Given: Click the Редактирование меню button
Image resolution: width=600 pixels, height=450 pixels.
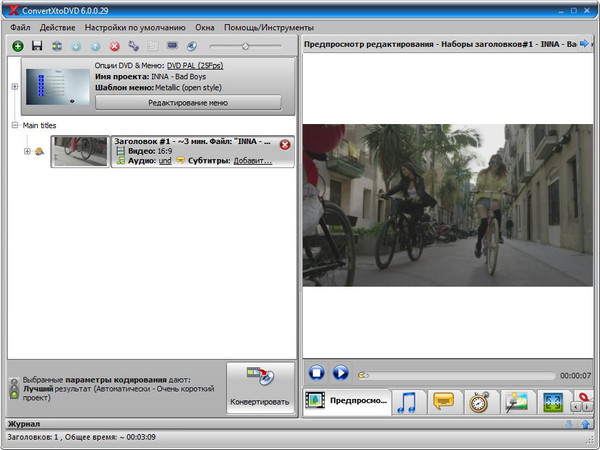Looking at the screenshot, I should click(188, 102).
